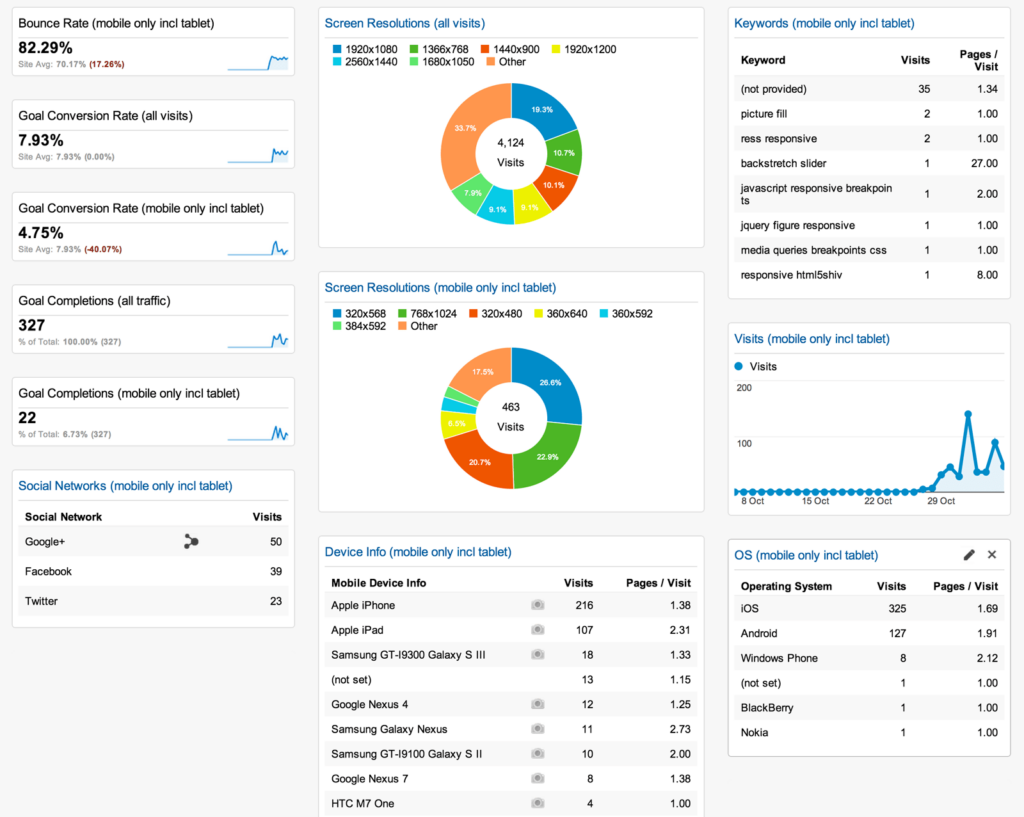Click the camera icon beside Apple iPhone

coord(537,605)
